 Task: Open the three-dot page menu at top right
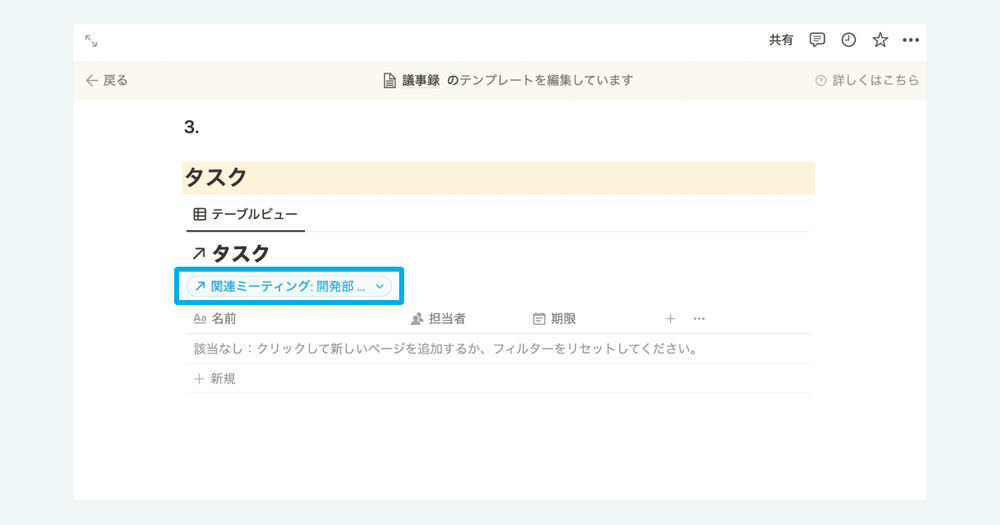click(911, 40)
